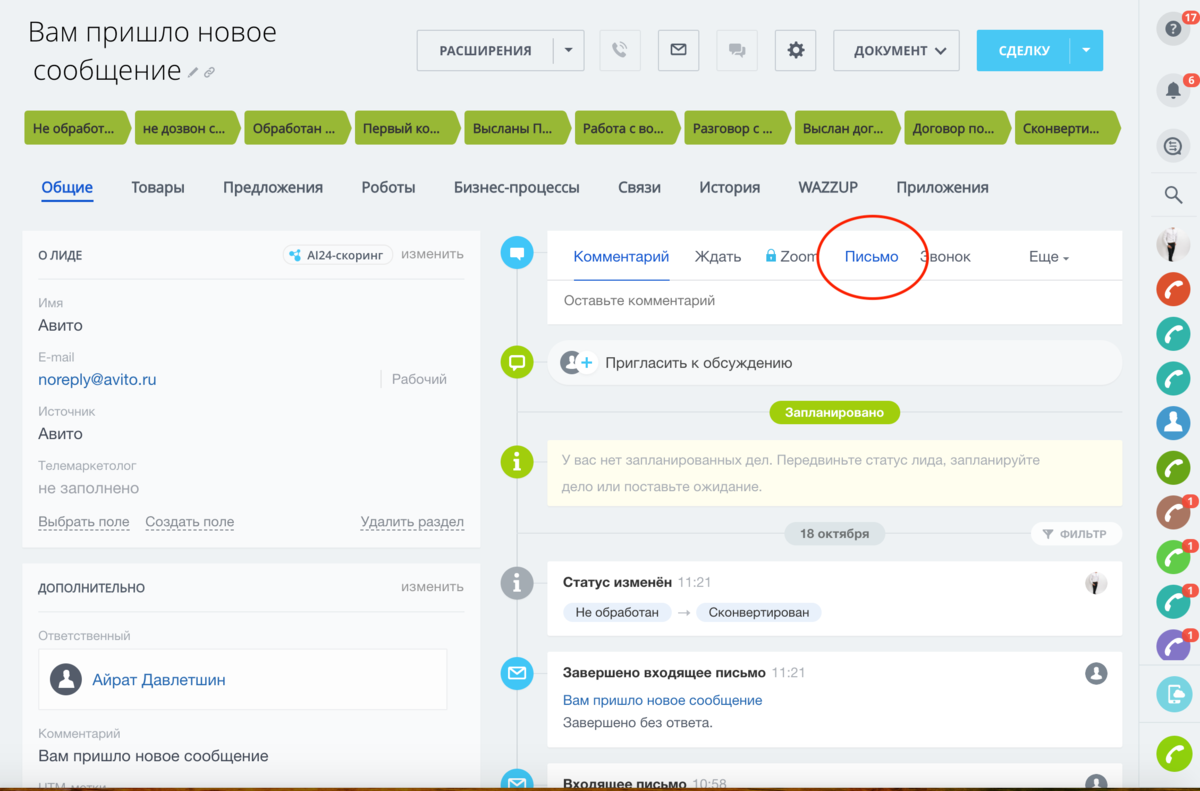1200x791 pixels.
Task: Open the ФИЛЬТР timeline filter
Action: 1076,534
